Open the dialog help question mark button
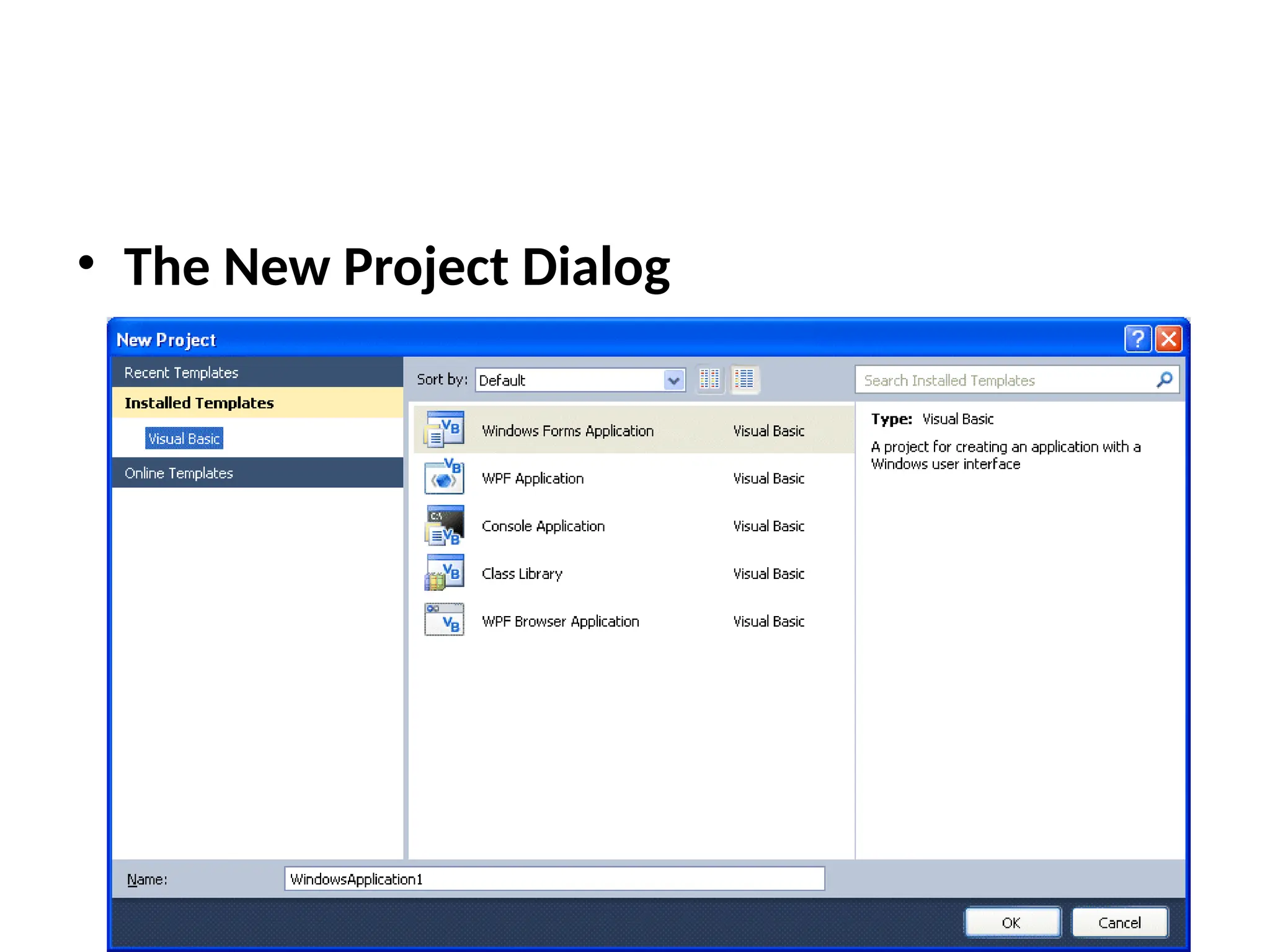The width and height of the screenshot is (1270, 952). pos(1137,339)
